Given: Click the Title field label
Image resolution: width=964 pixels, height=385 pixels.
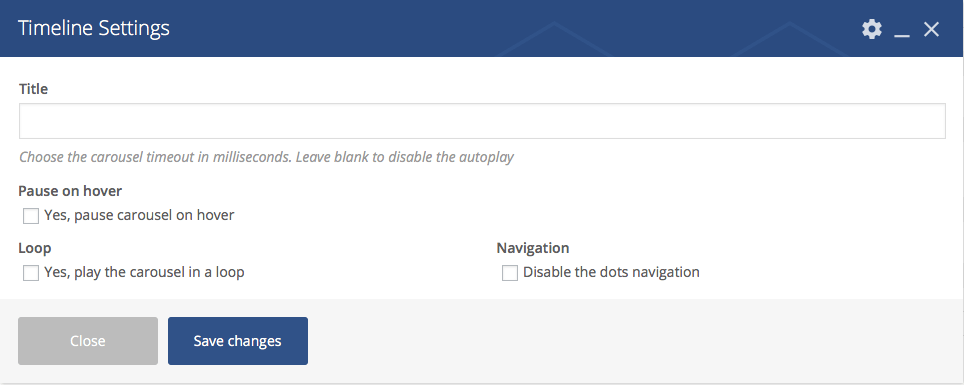Looking at the screenshot, I should [33, 89].
